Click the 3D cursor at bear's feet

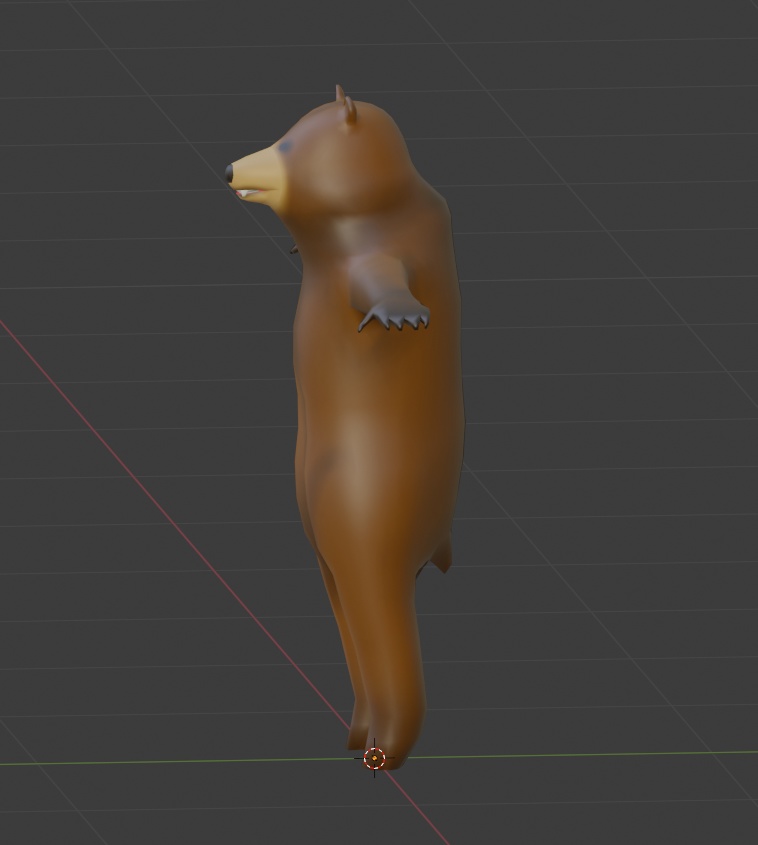coord(374,758)
